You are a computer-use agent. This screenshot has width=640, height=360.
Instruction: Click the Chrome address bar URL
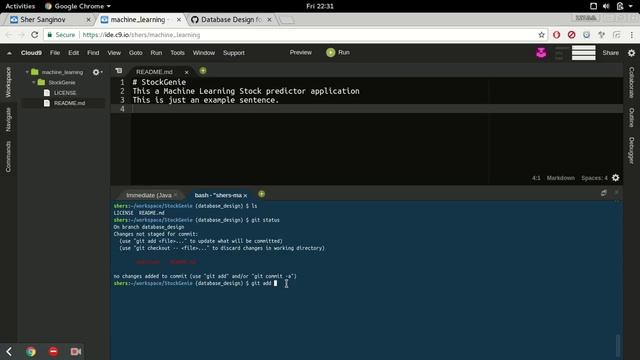tap(141, 35)
